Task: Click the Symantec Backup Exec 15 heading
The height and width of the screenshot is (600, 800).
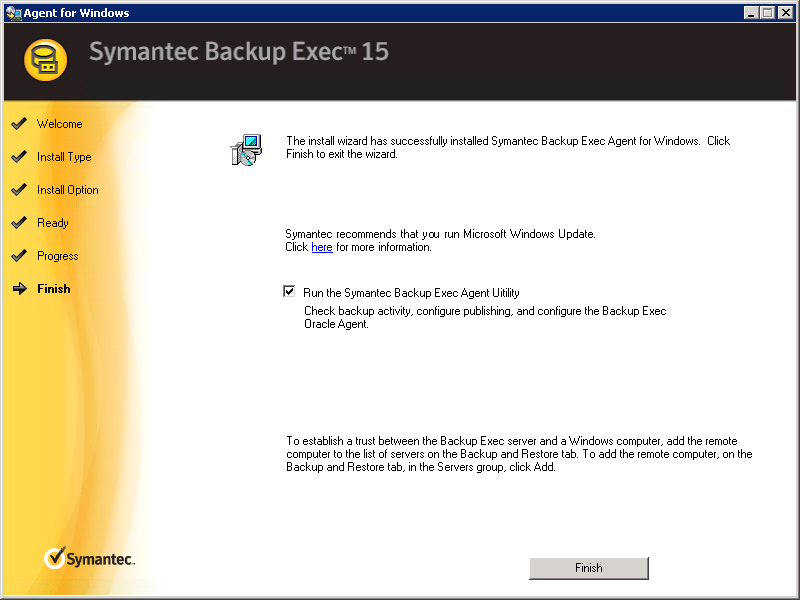Action: point(239,52)
